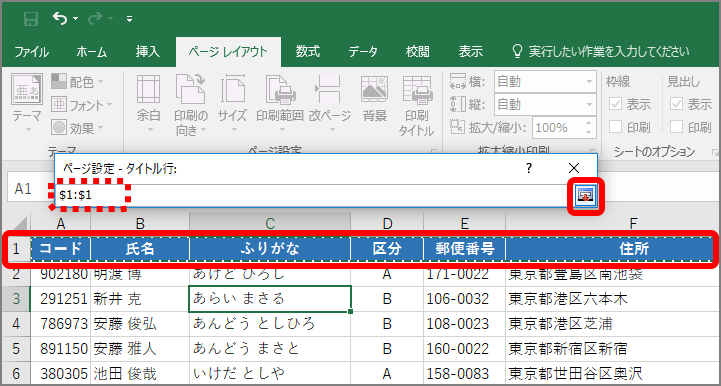Toggle 見出し 表示 headings view checkbox
The image size is (721, 386).
click(676, 104)
